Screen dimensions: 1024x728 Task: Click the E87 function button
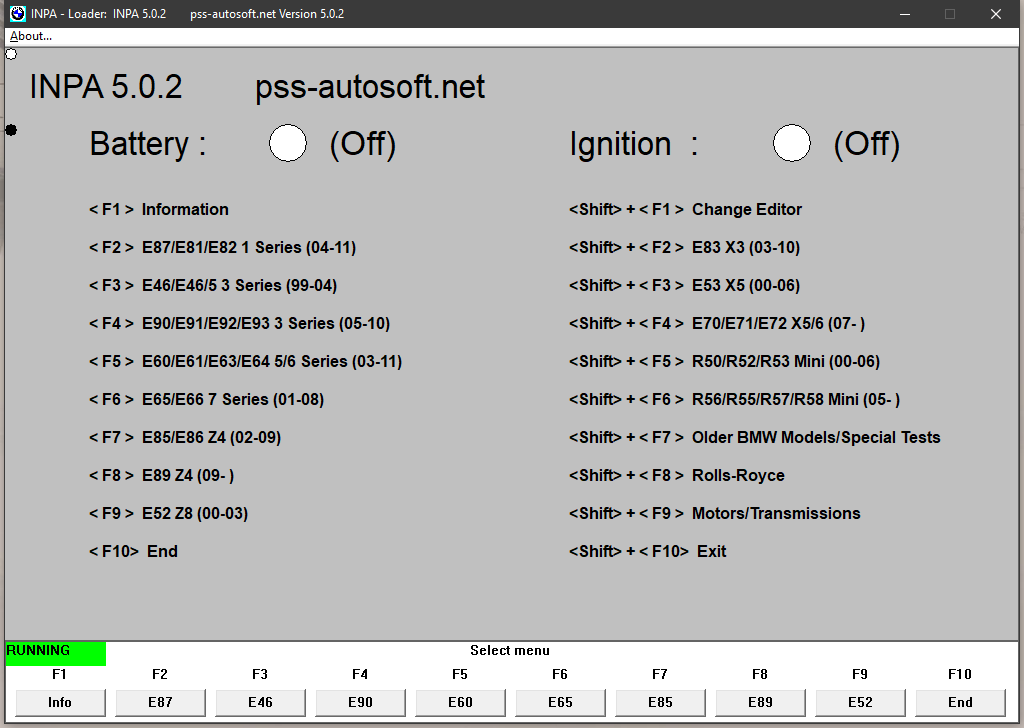160,703
